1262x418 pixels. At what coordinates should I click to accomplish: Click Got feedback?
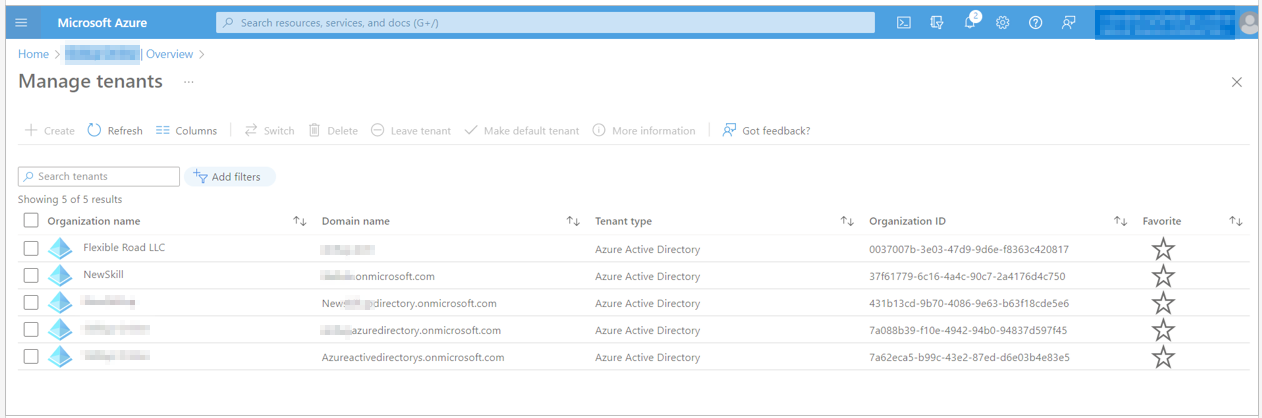click(x=766, y=130)
